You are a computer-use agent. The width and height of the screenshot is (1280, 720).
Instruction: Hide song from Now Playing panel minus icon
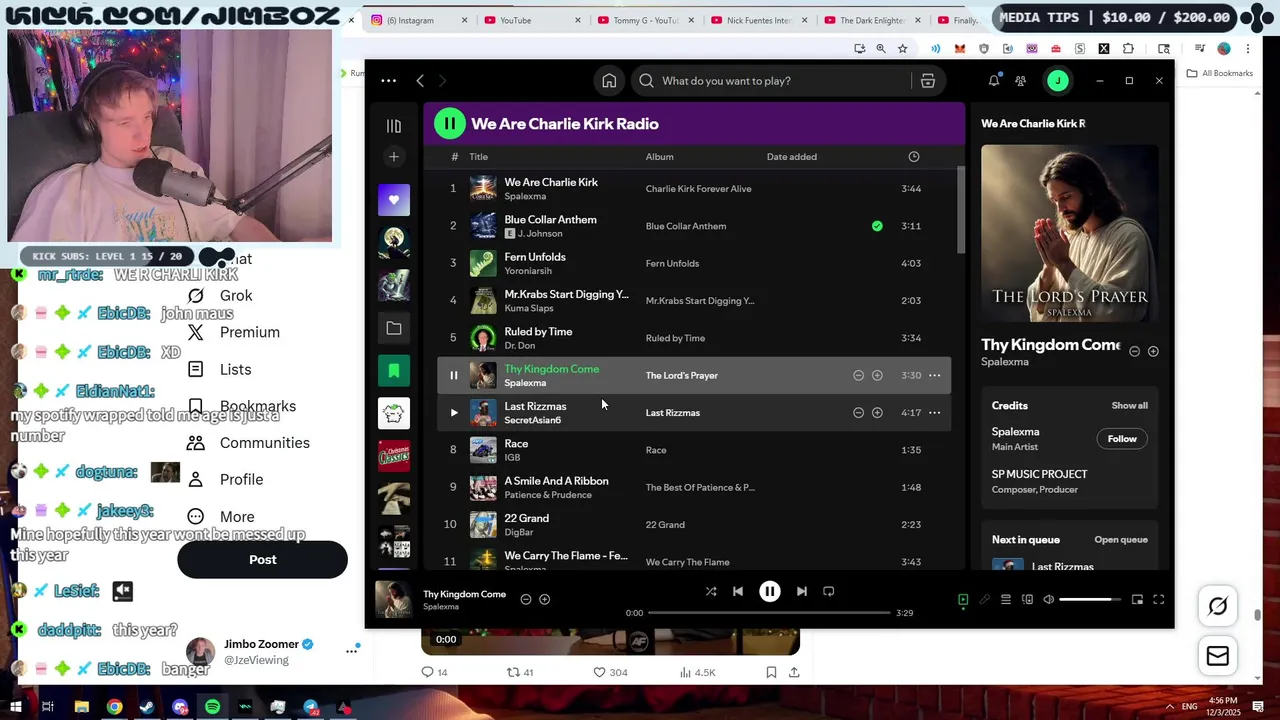[x=1134, y=352]
